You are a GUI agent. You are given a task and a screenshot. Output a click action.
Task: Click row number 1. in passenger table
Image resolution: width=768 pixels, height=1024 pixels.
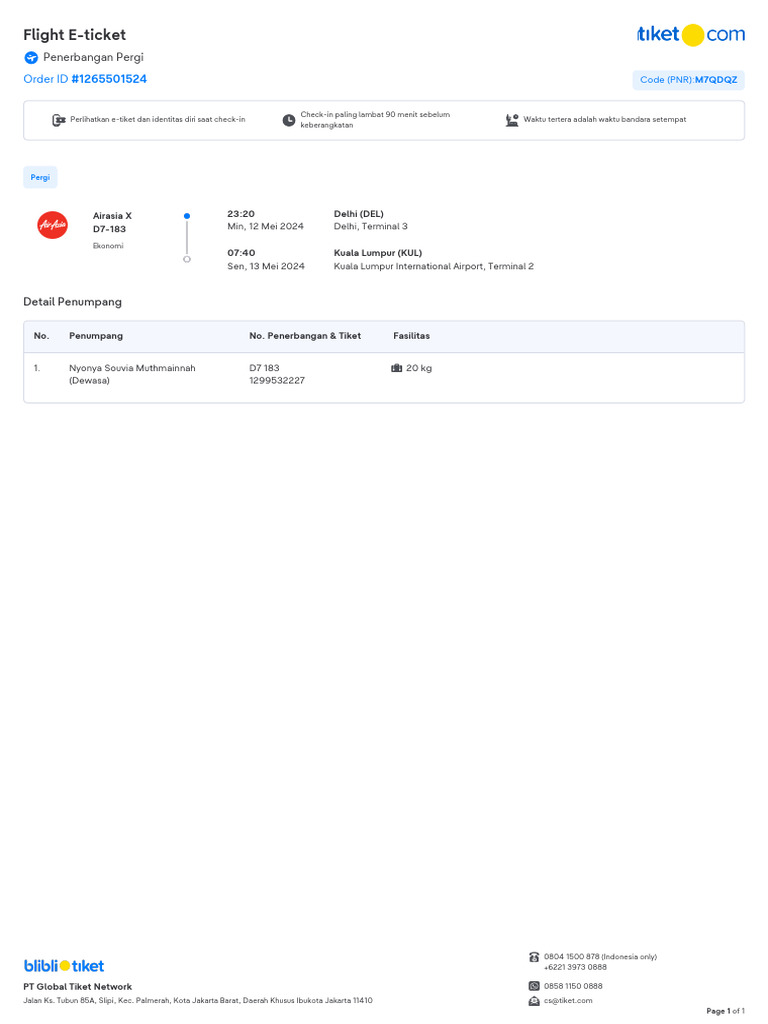coord(37,368)
